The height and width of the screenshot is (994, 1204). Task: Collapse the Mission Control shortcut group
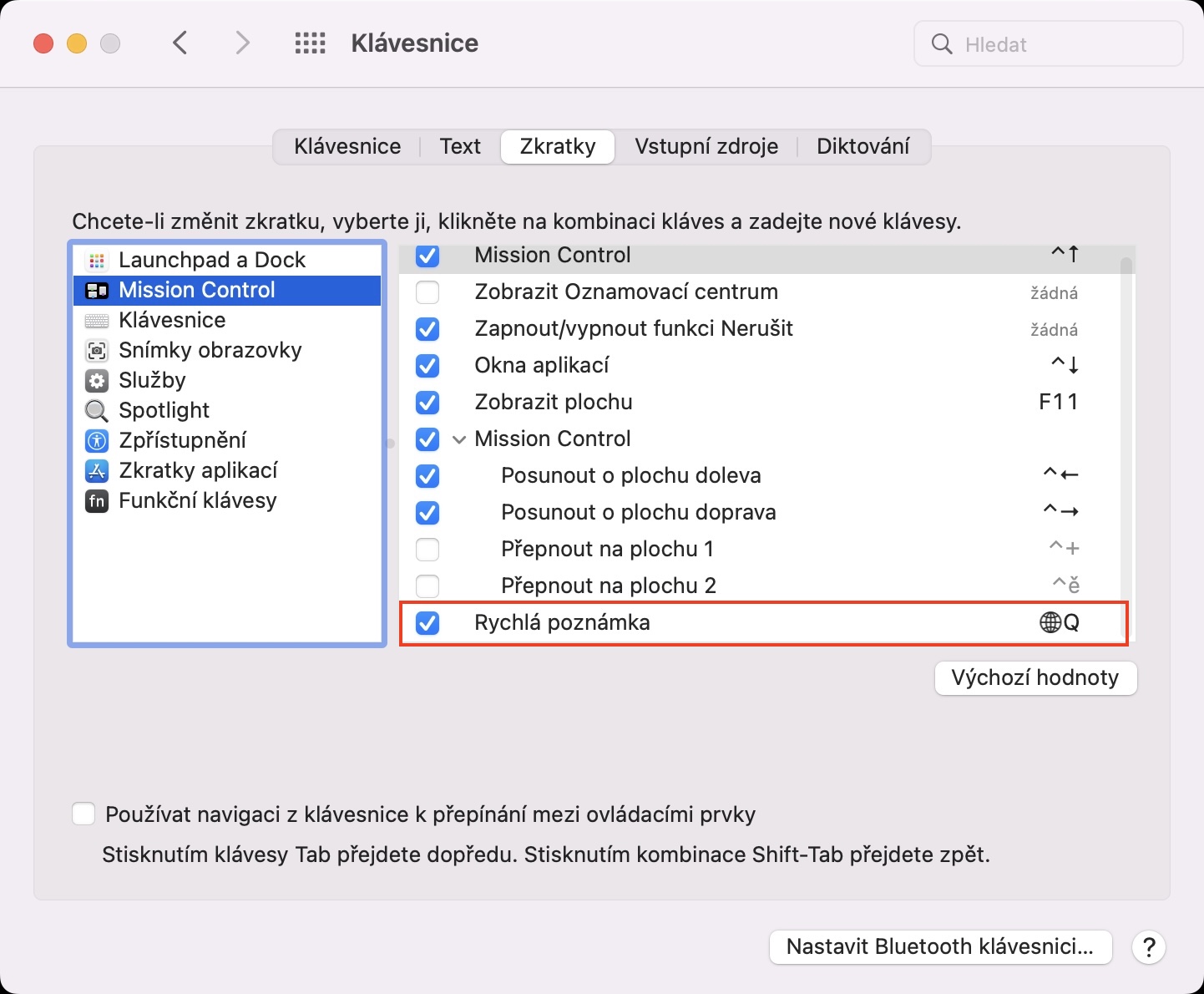458,439
